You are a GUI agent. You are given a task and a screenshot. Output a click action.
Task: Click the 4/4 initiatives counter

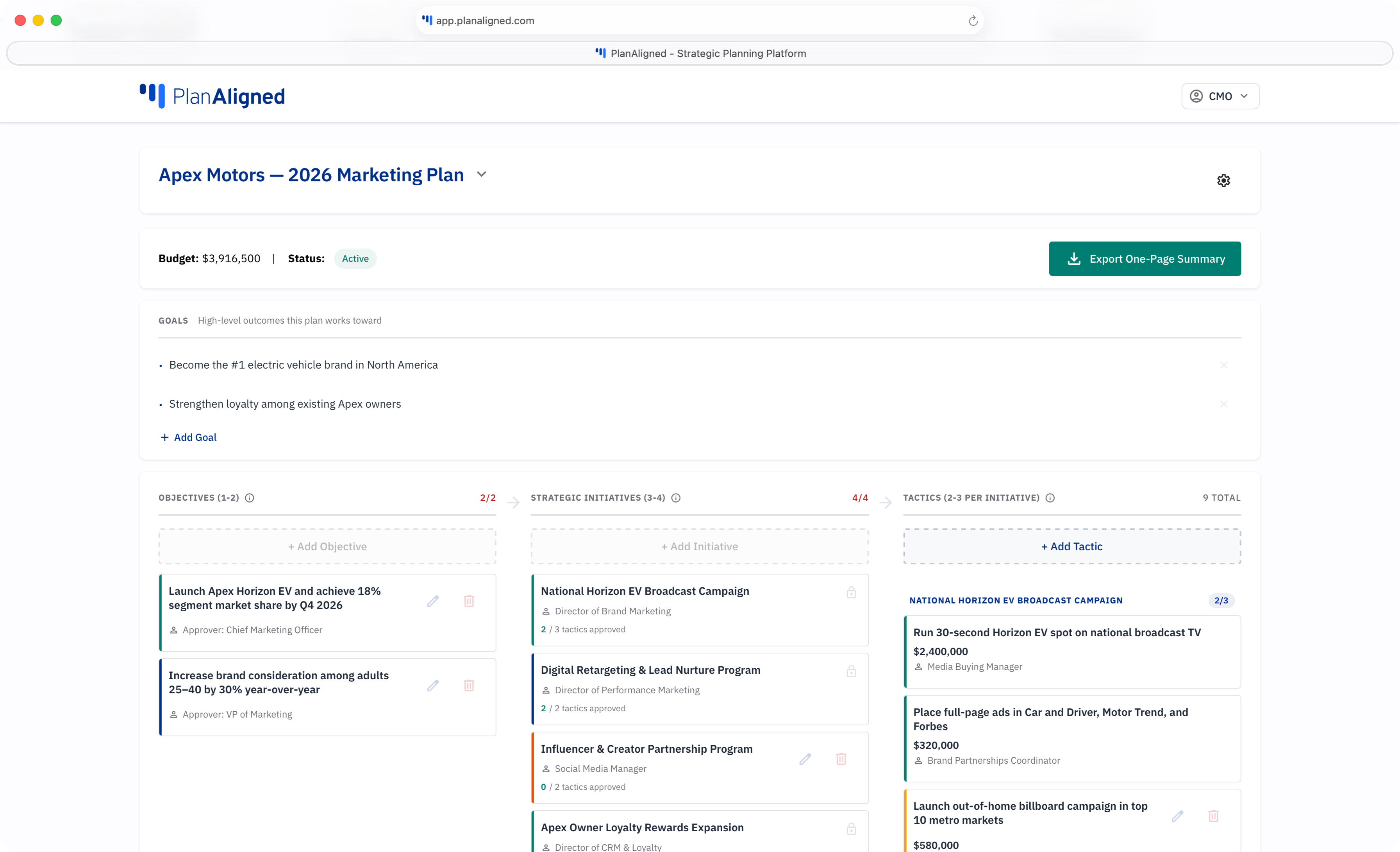click(x=860, y=498)
